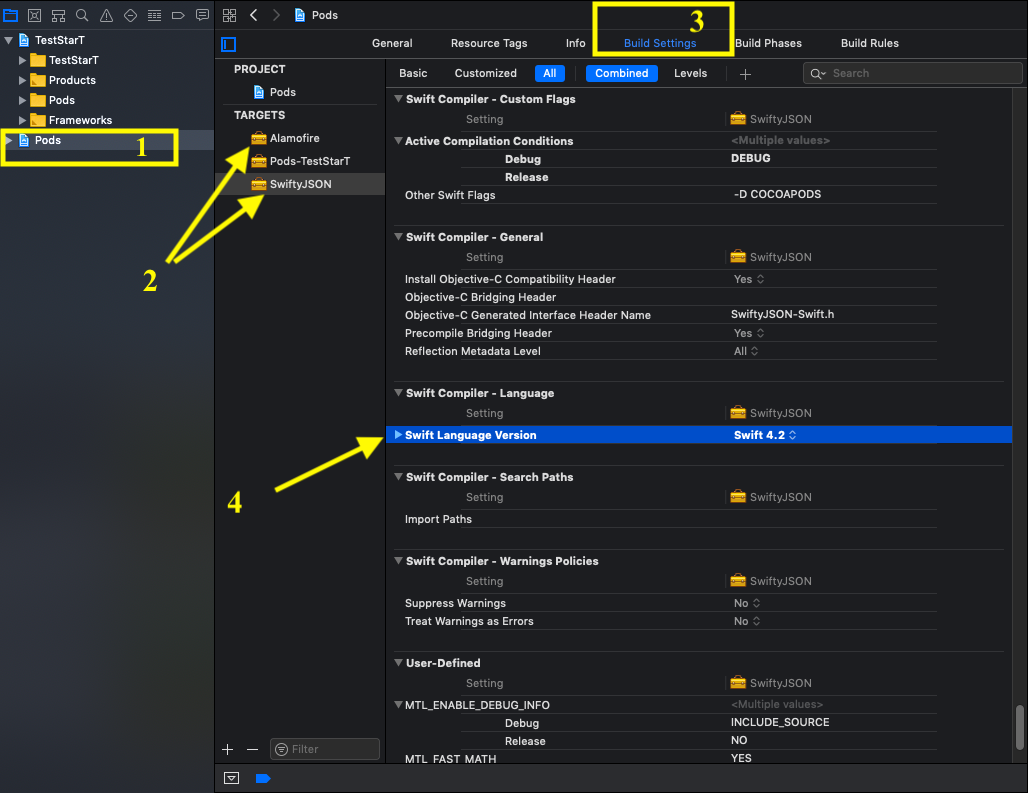Open the Test navigator diamond icon

pos(130,15)
